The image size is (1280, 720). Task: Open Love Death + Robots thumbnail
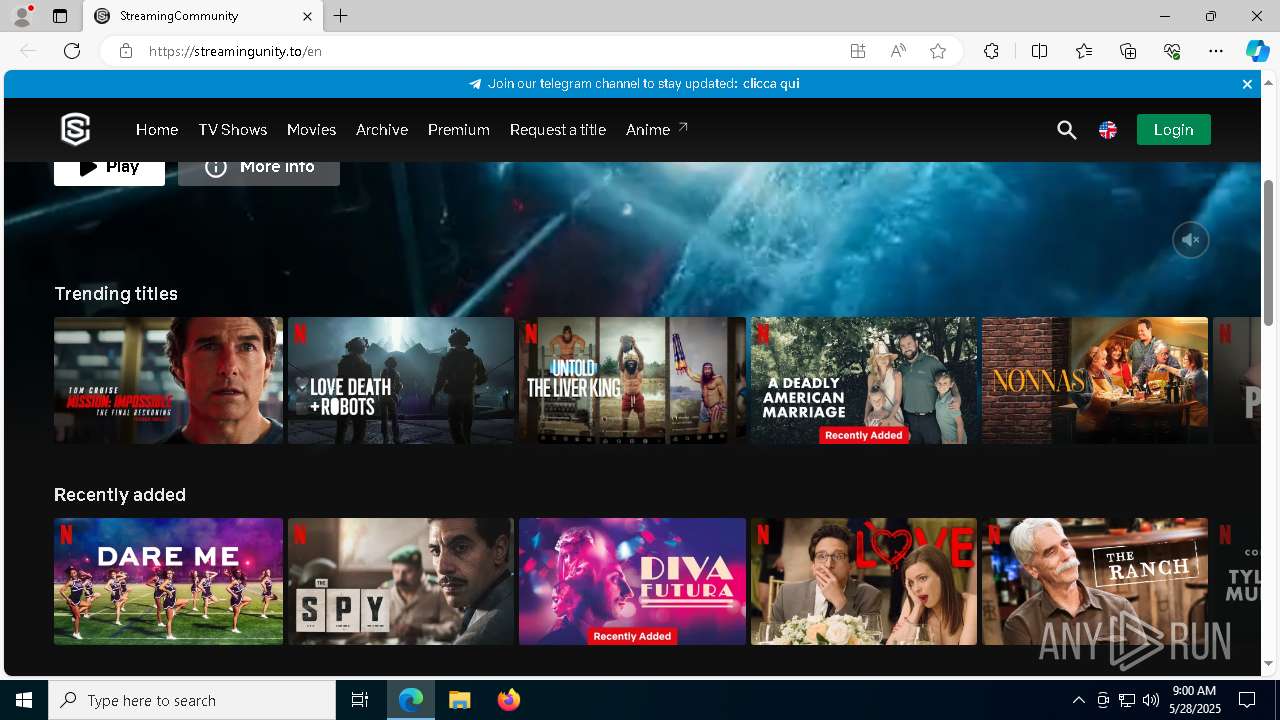[401, 380]
